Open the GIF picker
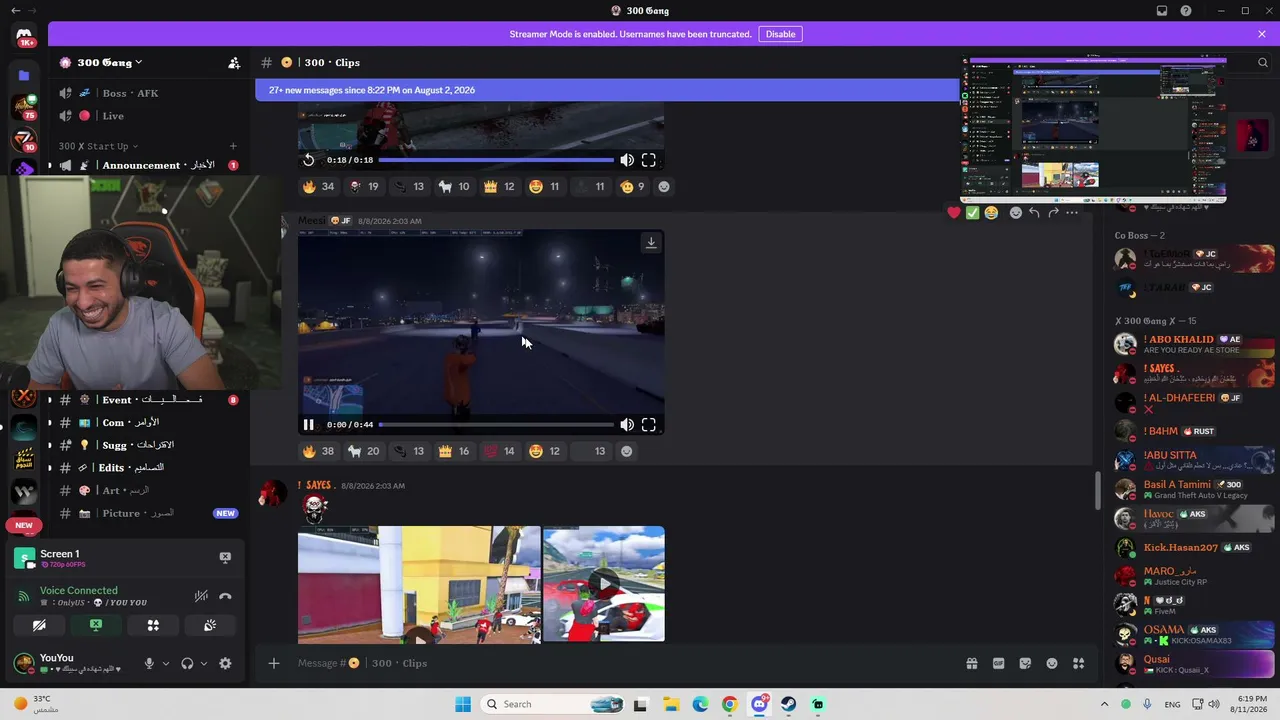This screenshot has width=1280, height=720. pyautogui.click(x=998, y=663)
